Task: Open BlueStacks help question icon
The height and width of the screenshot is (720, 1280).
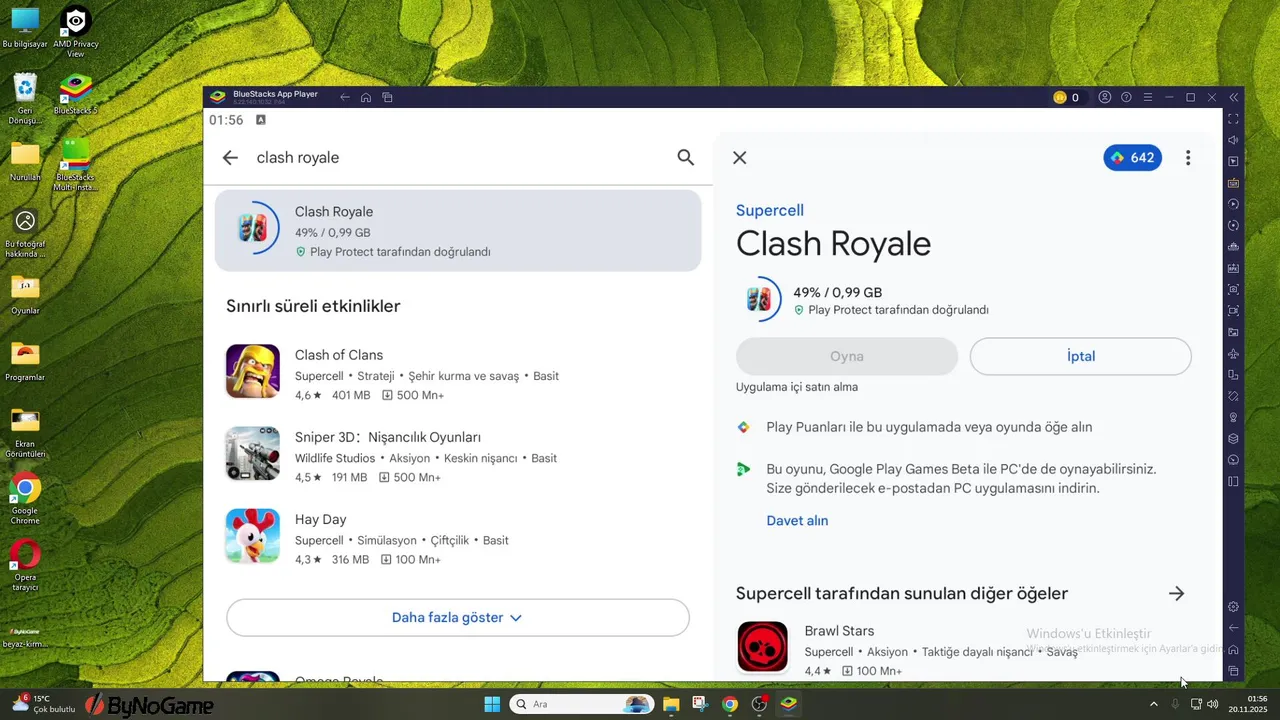Action: (x=1126, y=97)
